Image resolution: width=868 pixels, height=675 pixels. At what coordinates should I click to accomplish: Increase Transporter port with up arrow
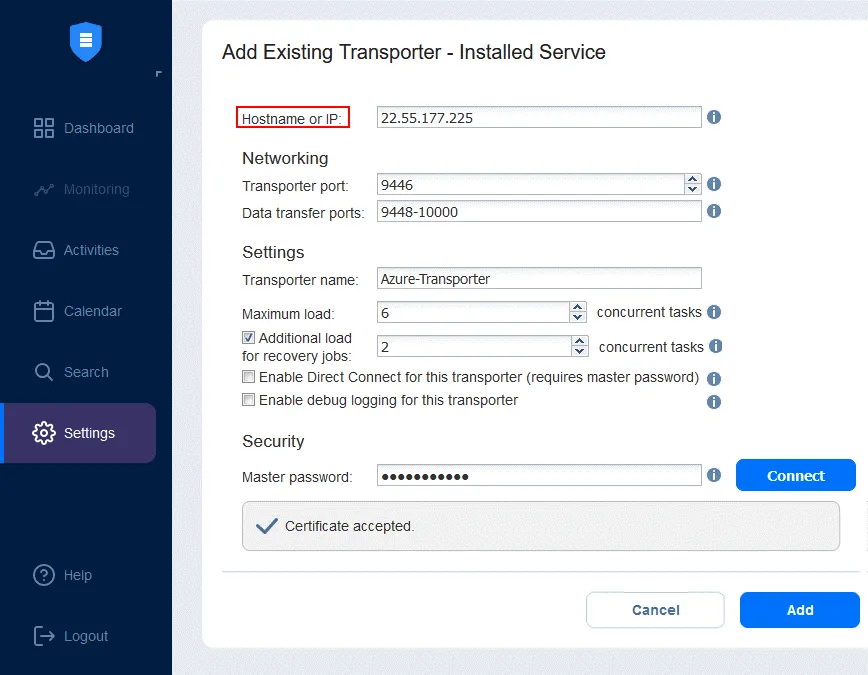(693, 179)
